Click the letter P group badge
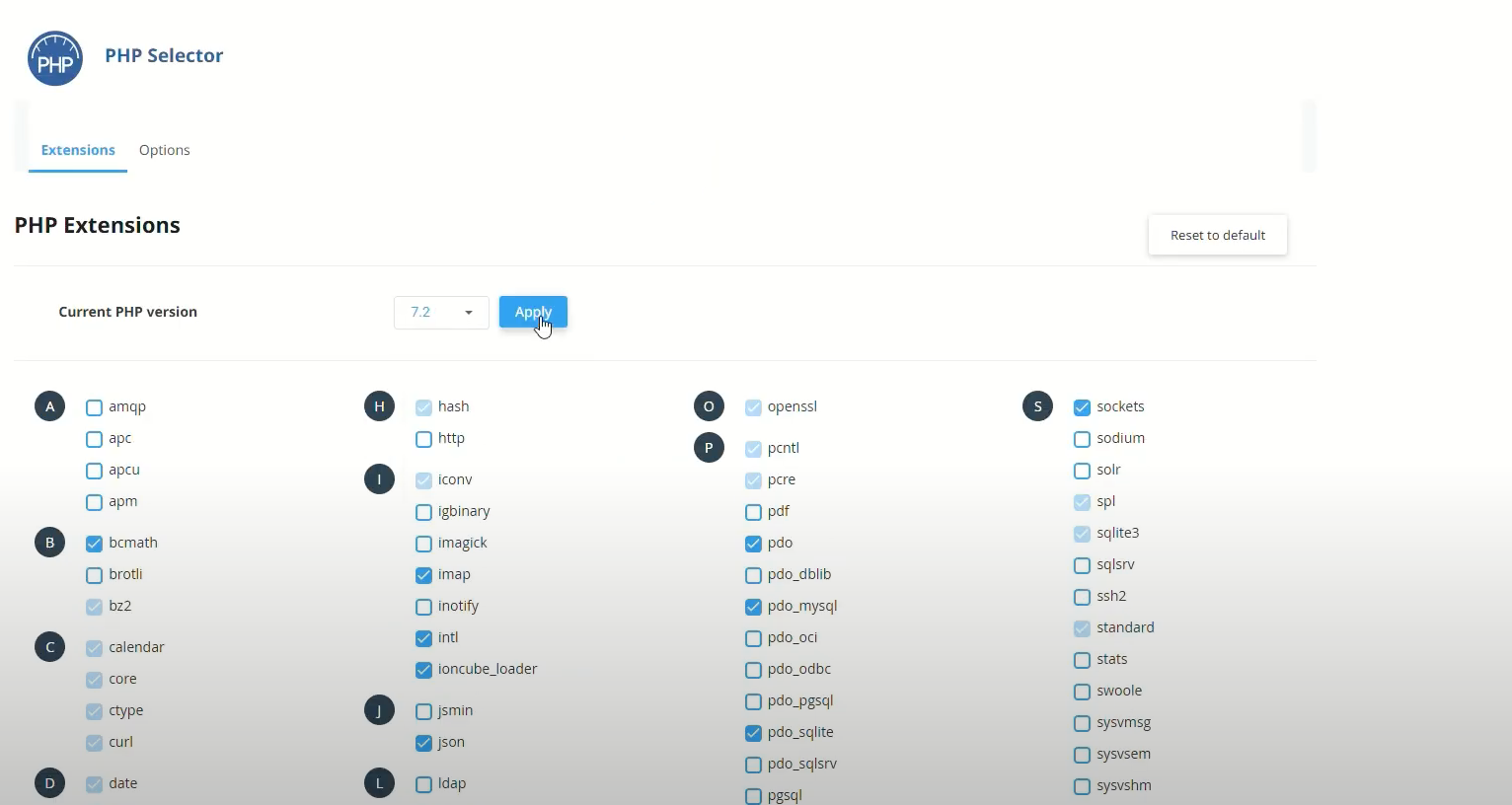Image resolution: width=1512 pixels, height=805 pixels. click(x=709, y=448)
